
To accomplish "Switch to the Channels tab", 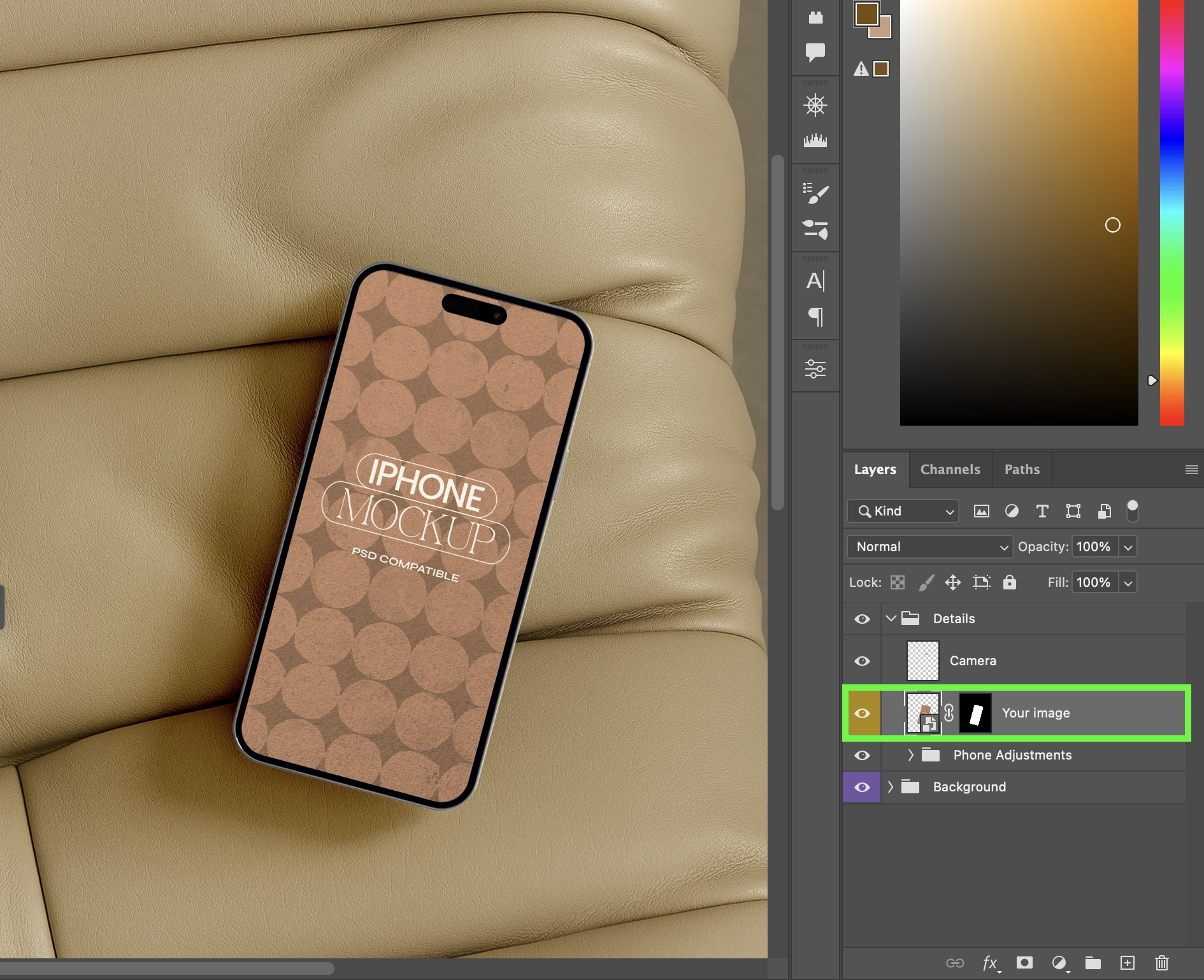I will pos(950,470).
